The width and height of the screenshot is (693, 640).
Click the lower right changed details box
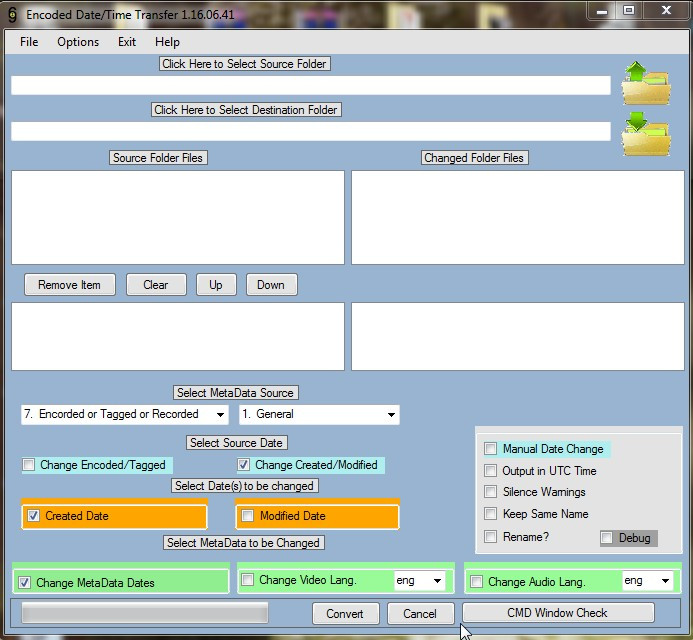pyautogui.click(x=518, y=336)
